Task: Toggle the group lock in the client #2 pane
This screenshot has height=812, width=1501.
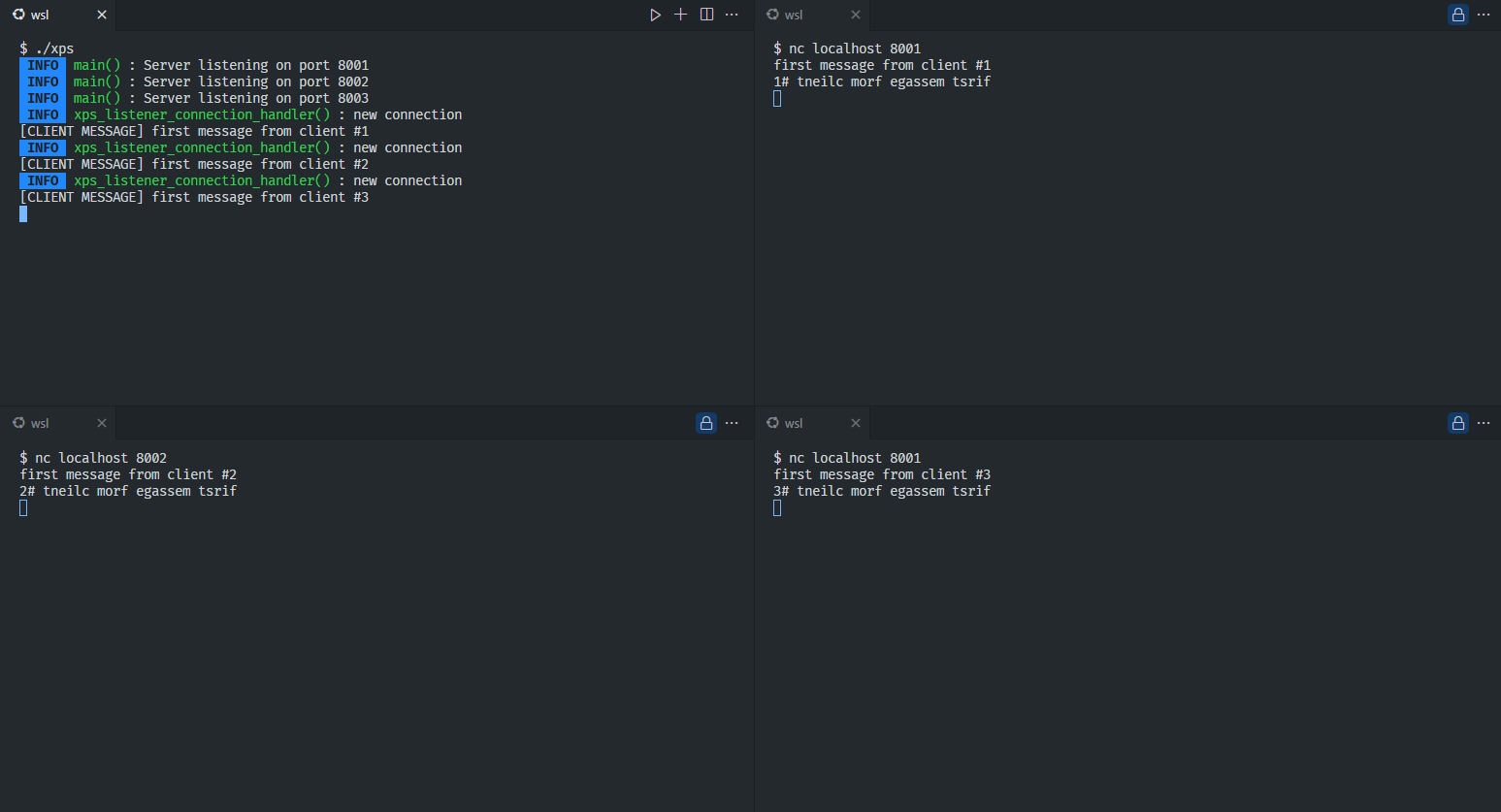Action: pyautogui.click(x=706, y=423)
